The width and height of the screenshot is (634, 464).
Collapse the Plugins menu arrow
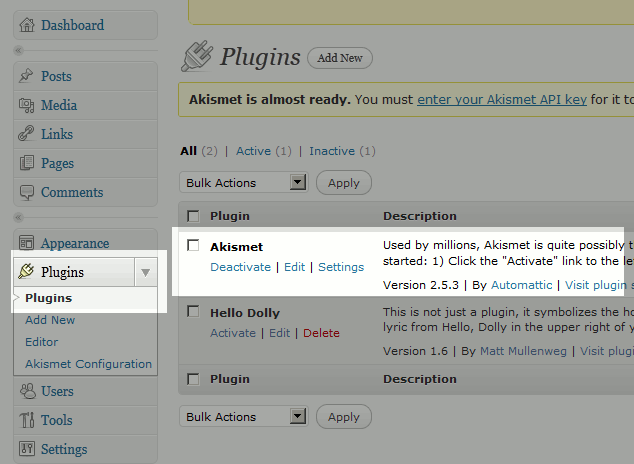click(x=146, y=272)
